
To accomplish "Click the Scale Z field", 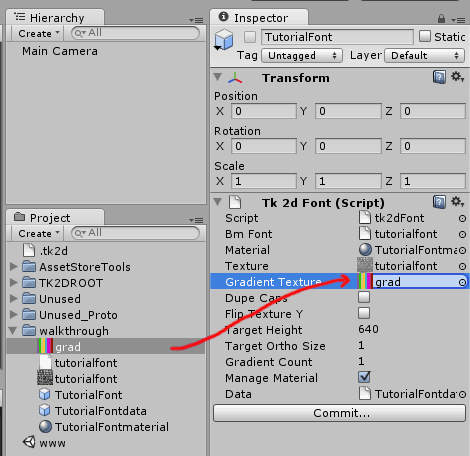I will pos(433,181).
